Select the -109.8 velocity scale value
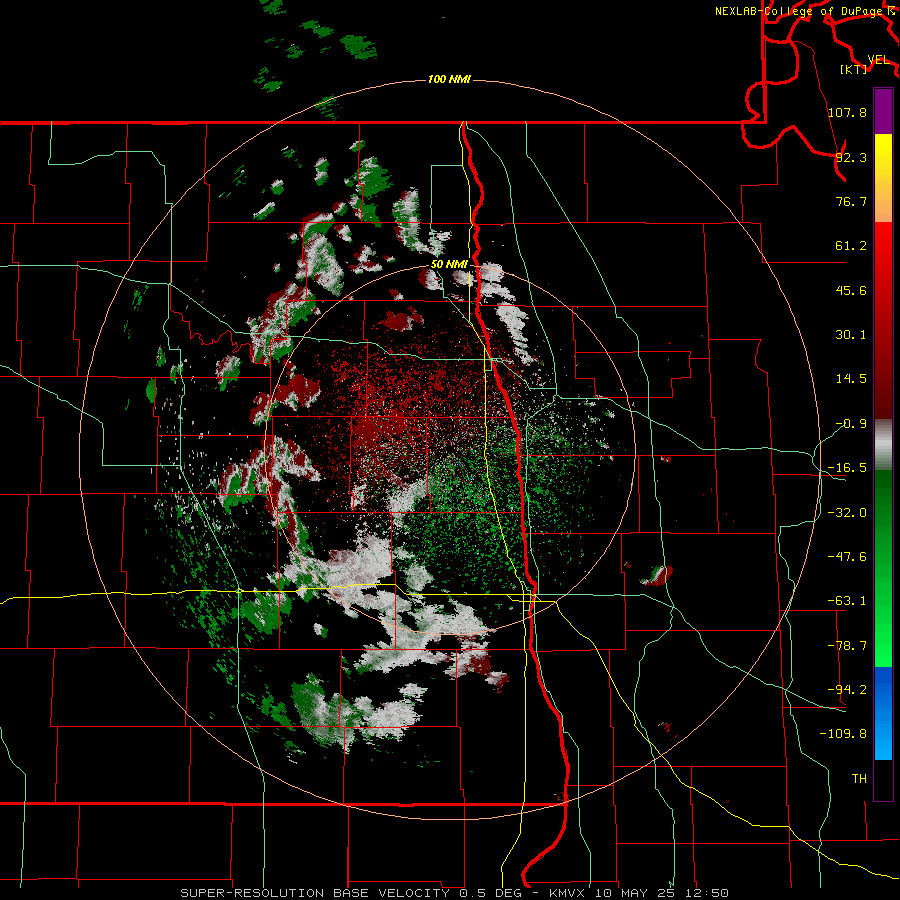900x900 pixels. click(843, 734)
